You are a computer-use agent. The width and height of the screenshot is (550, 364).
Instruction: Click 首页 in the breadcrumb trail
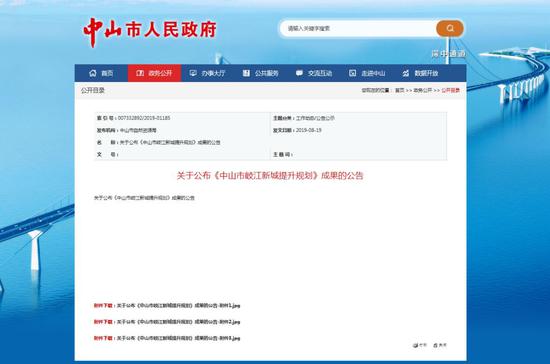click(400, 90)
